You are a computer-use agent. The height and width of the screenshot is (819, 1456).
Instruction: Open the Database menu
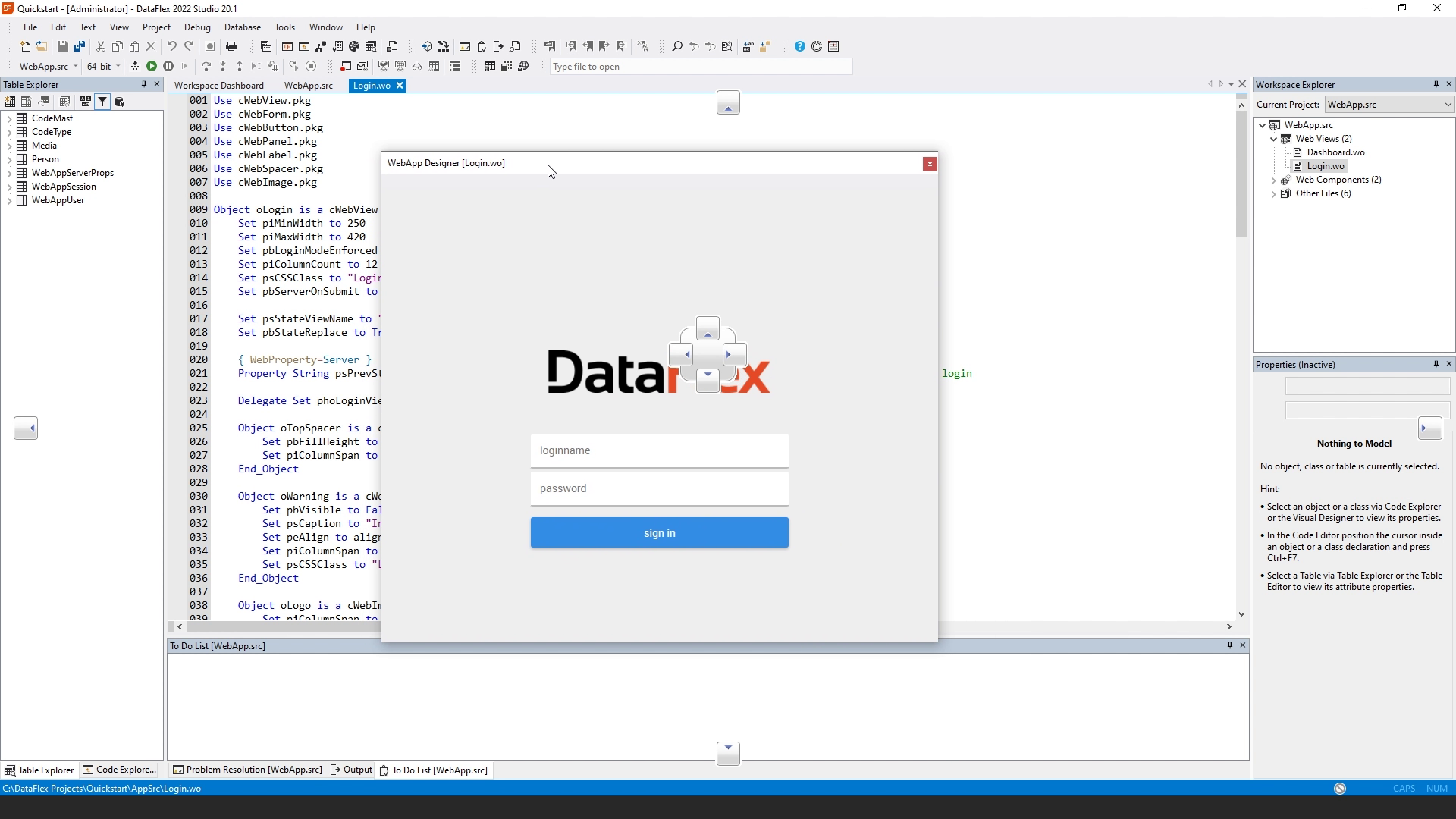tap(243, 27)
